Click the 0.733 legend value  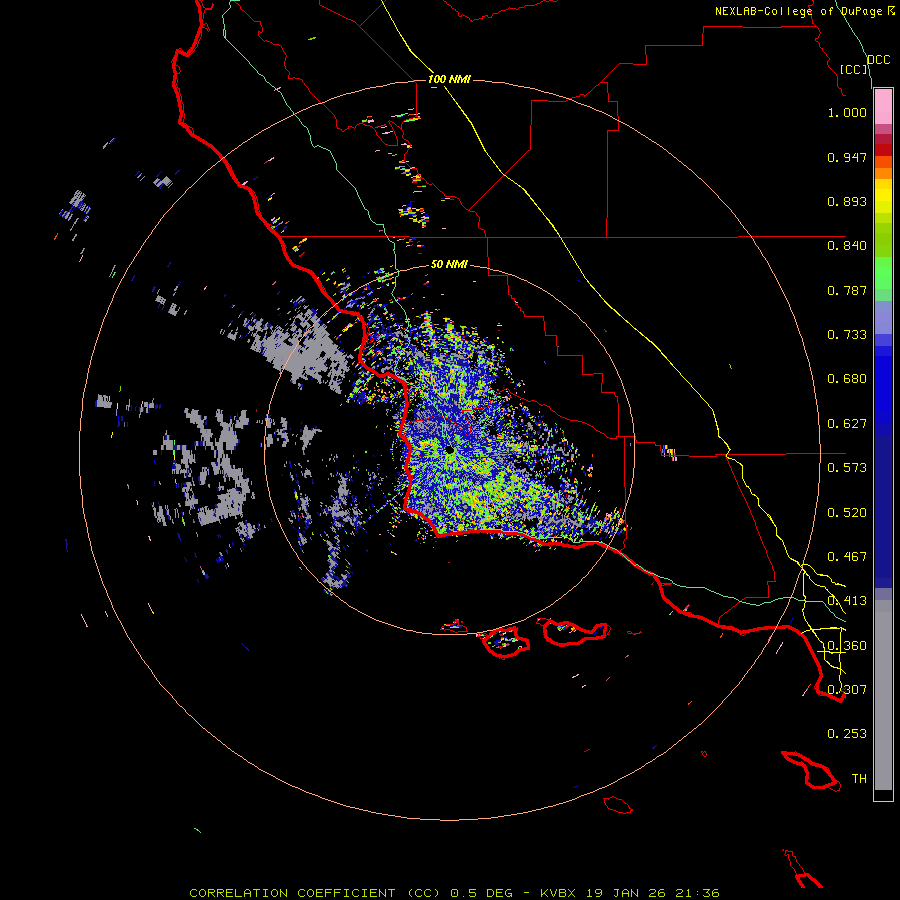847,335
